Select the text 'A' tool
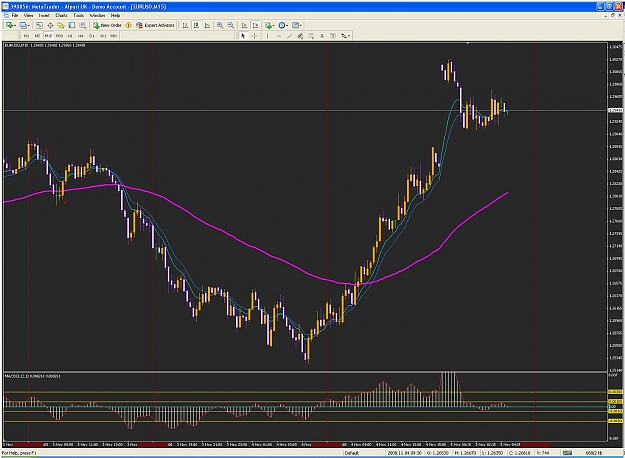625x458 pixels. 322,36
